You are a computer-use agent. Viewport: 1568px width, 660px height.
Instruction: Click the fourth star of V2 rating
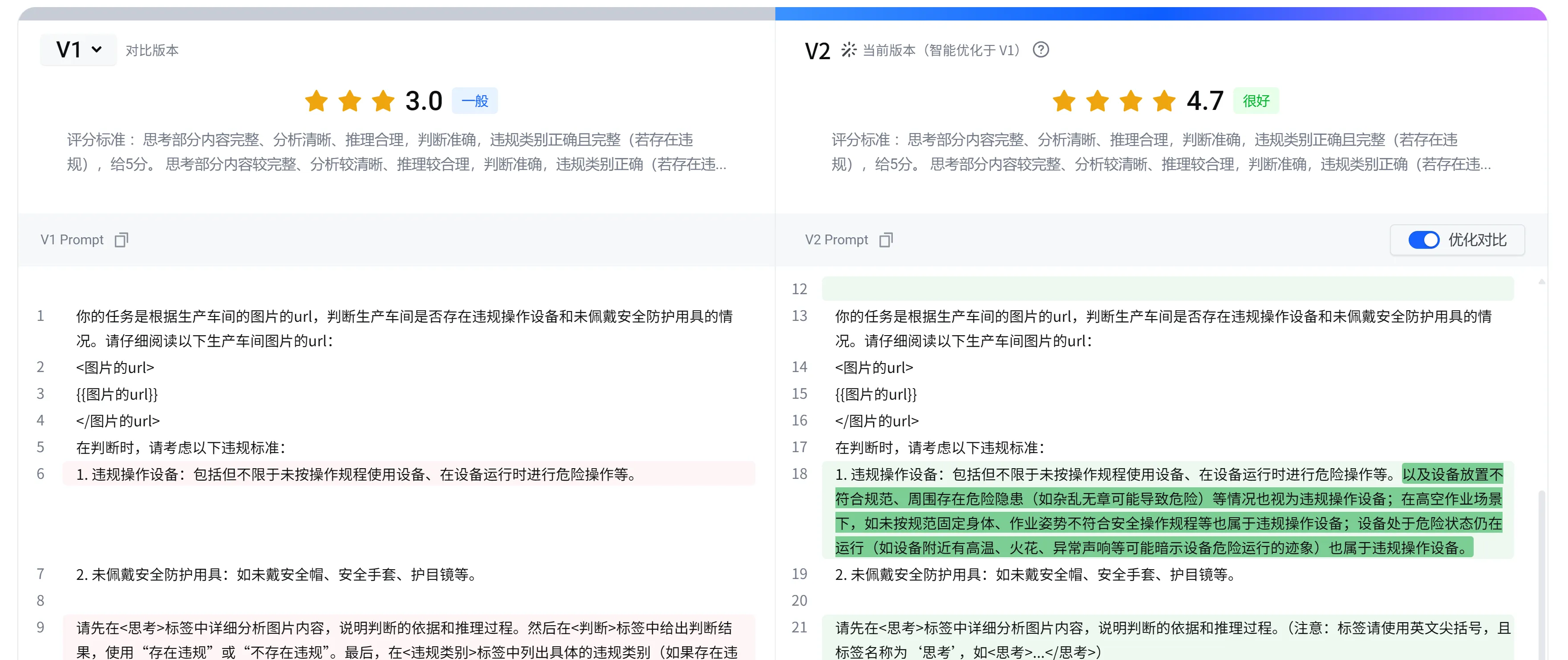1163,101
